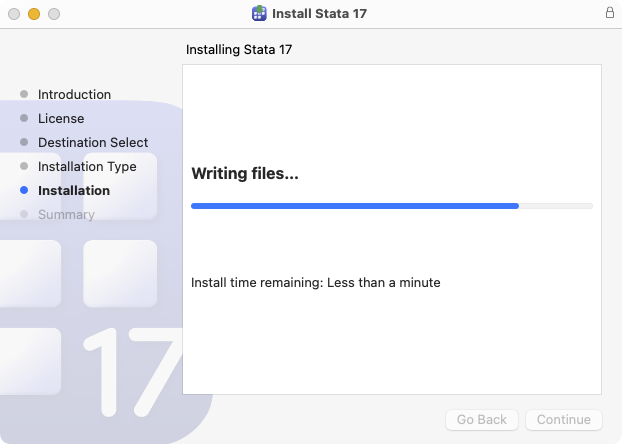Click the blue bullet beside Installation
This screenshot has width=622, height=444.
24,190
